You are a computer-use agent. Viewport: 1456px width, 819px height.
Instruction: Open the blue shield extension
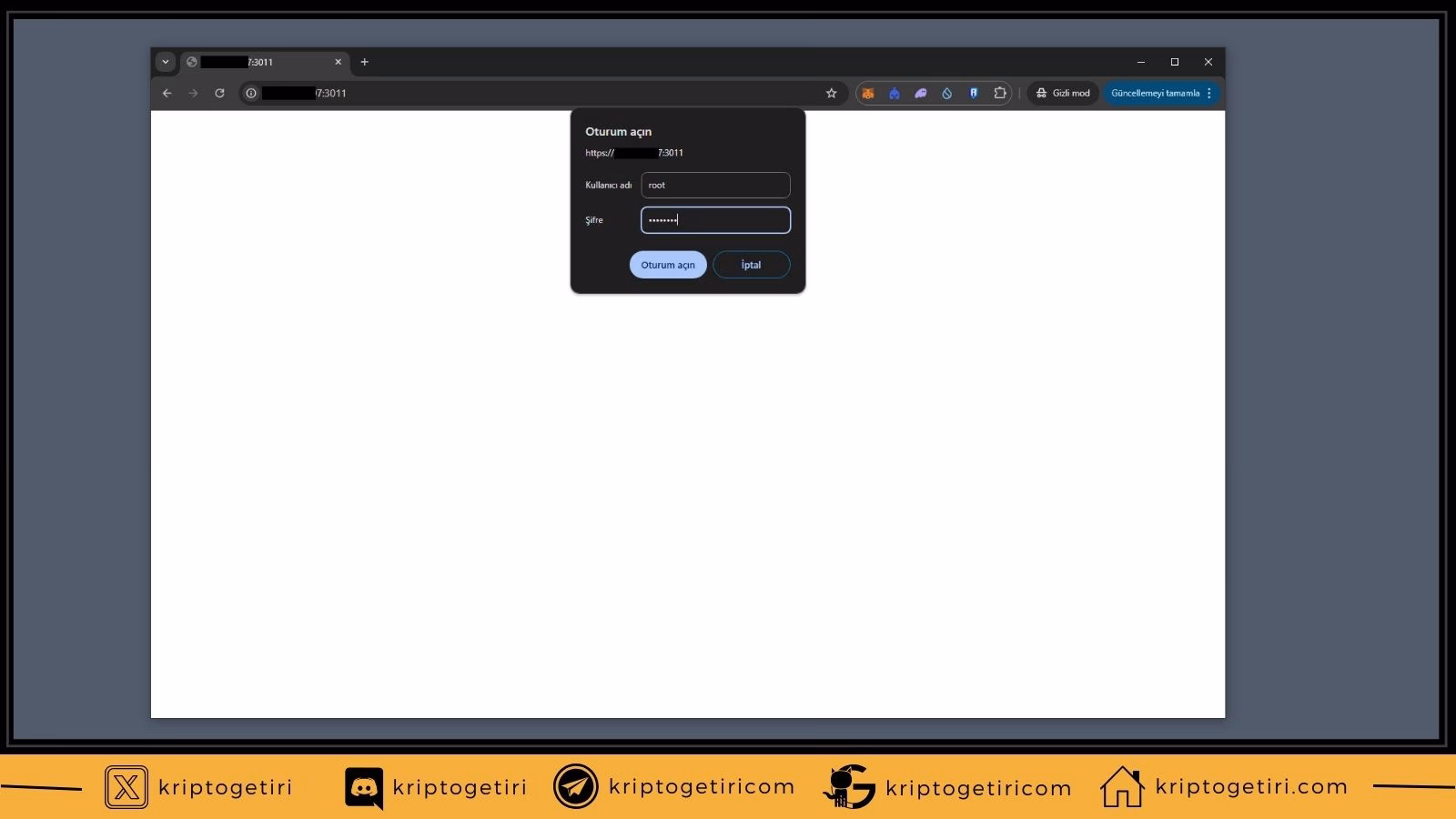(974, 93)
